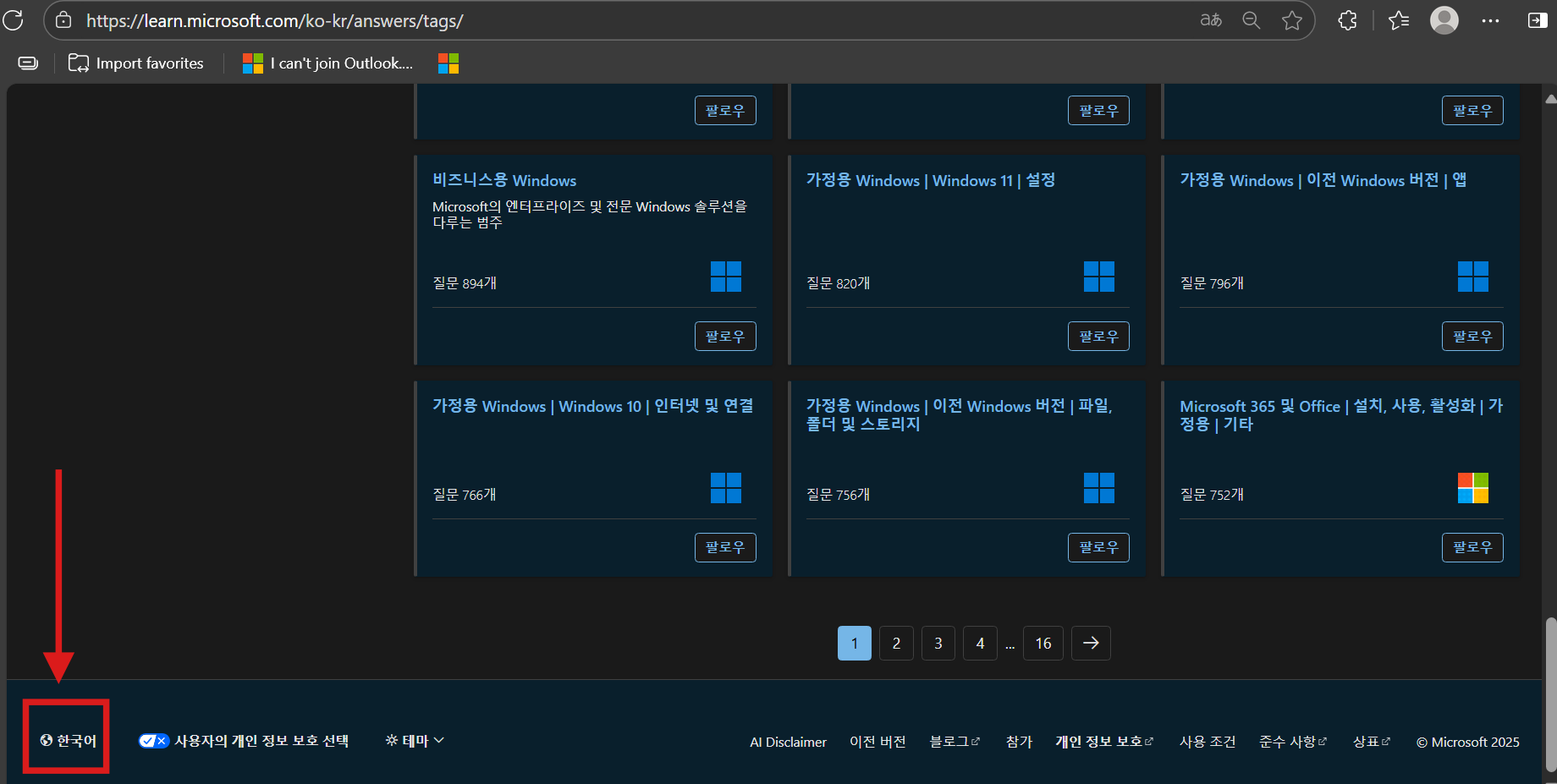This screenshot has width=1557, height=784.
Task: Open the Import favorites bookmark
Action: pyautogui.click(x=136, y=63)
